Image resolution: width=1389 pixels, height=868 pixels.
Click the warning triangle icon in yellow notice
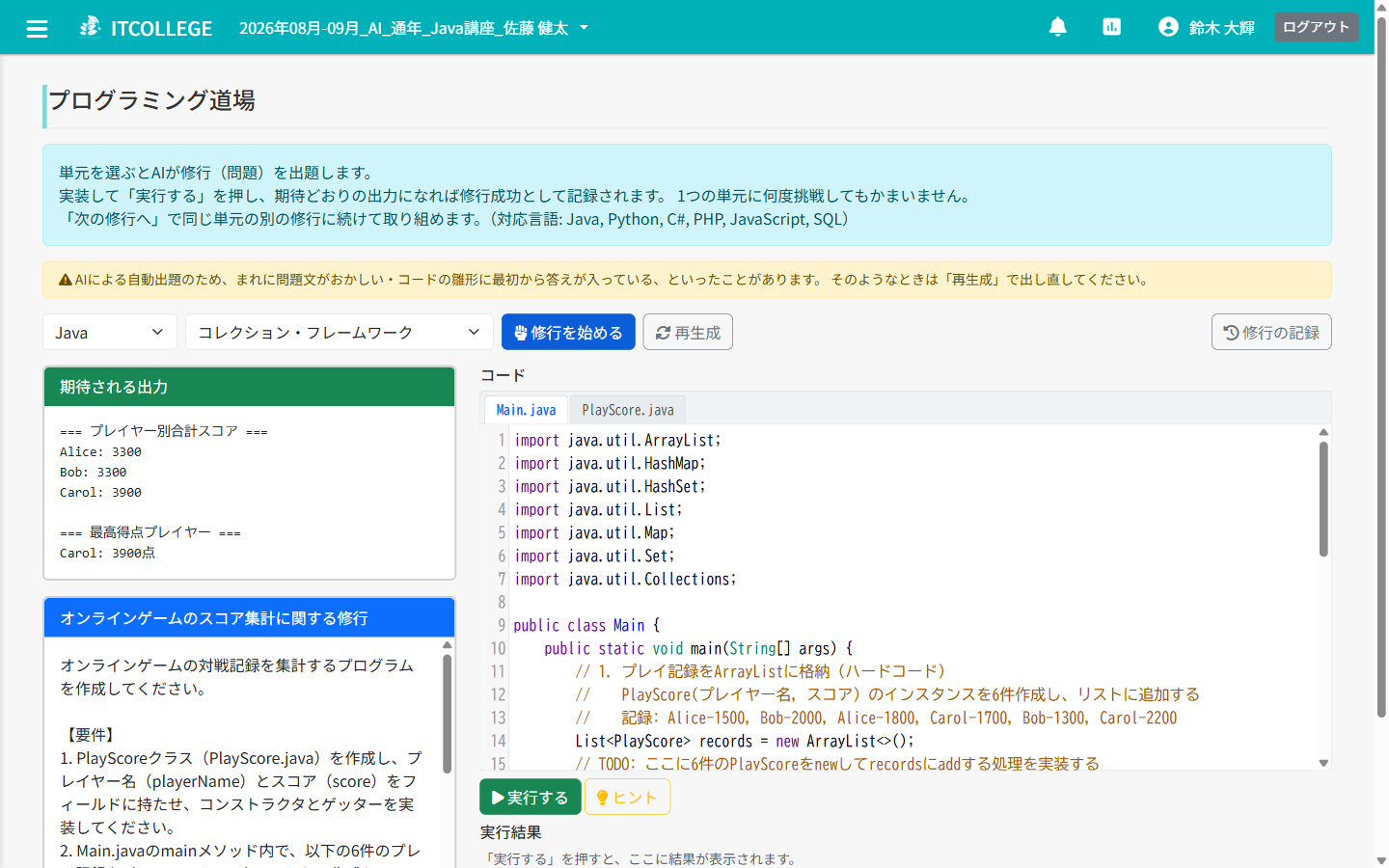pos(66,280)
